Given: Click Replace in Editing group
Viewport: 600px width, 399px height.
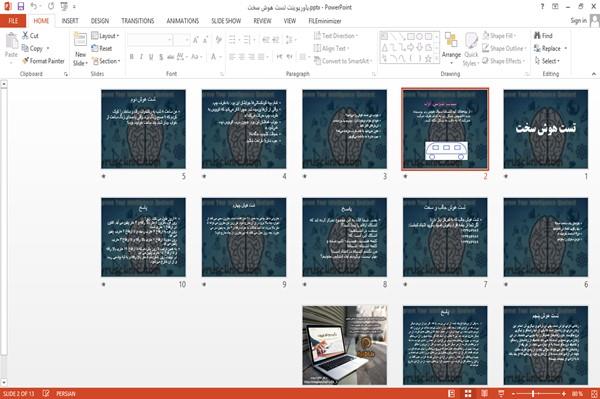Looking at the screenshot, I should click(550, 48).
